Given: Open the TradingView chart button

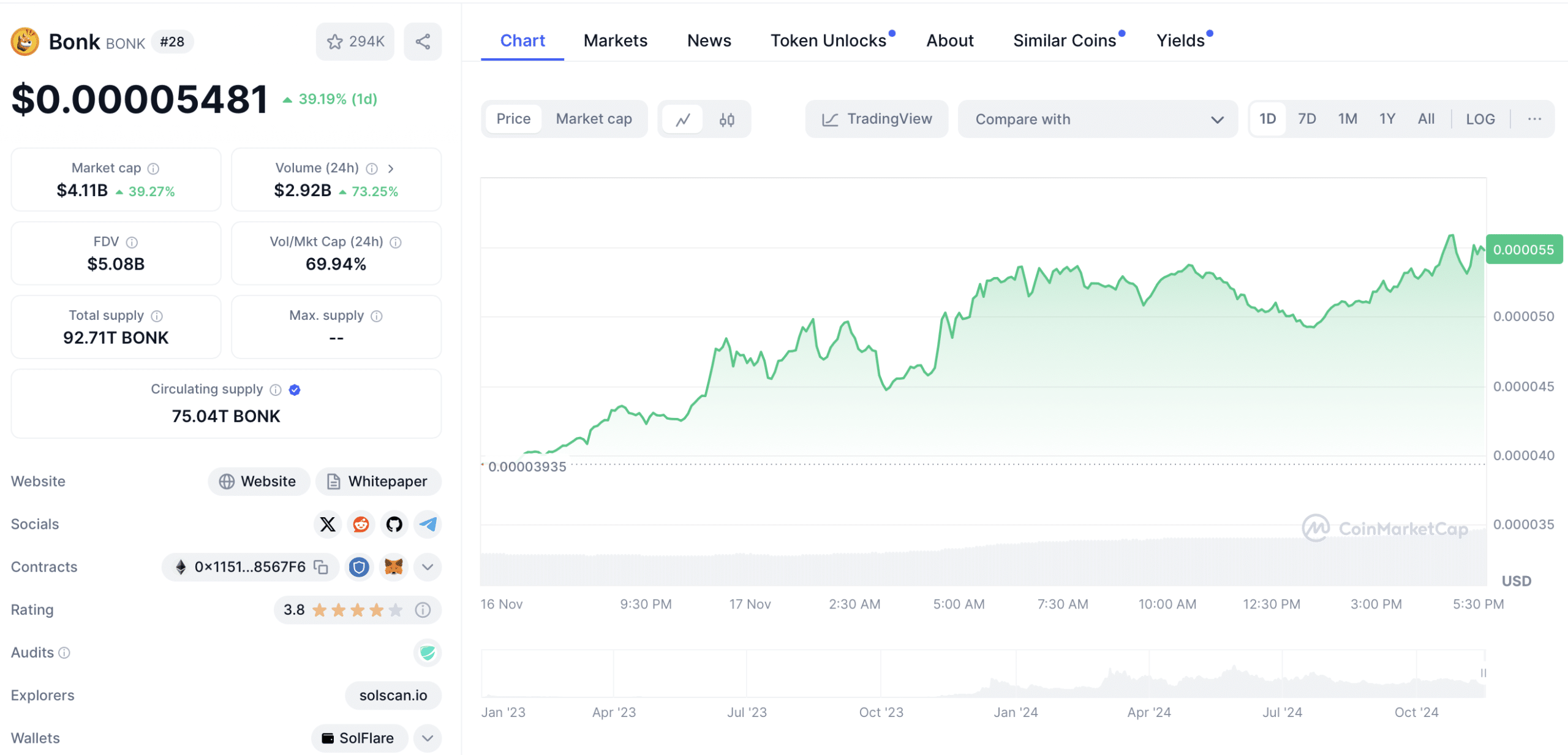Looking at the screenshot, I should pos(877,120).
